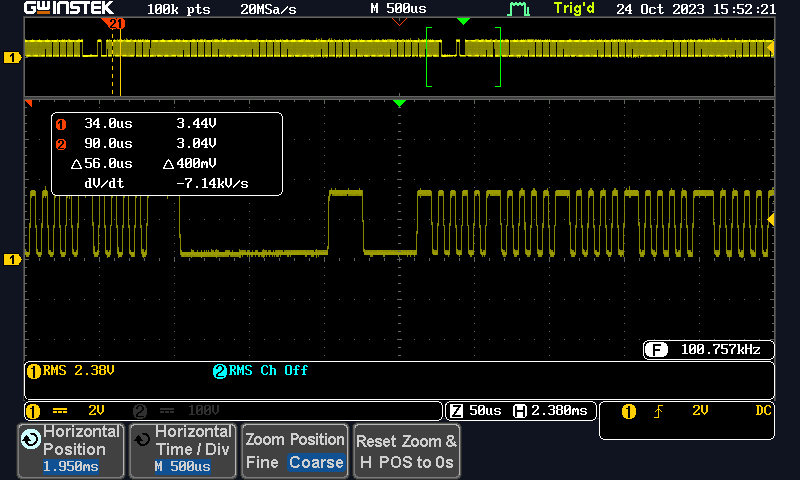Click cursor 2 icon in measurement box
800x480 pixels.
point(61,145)
